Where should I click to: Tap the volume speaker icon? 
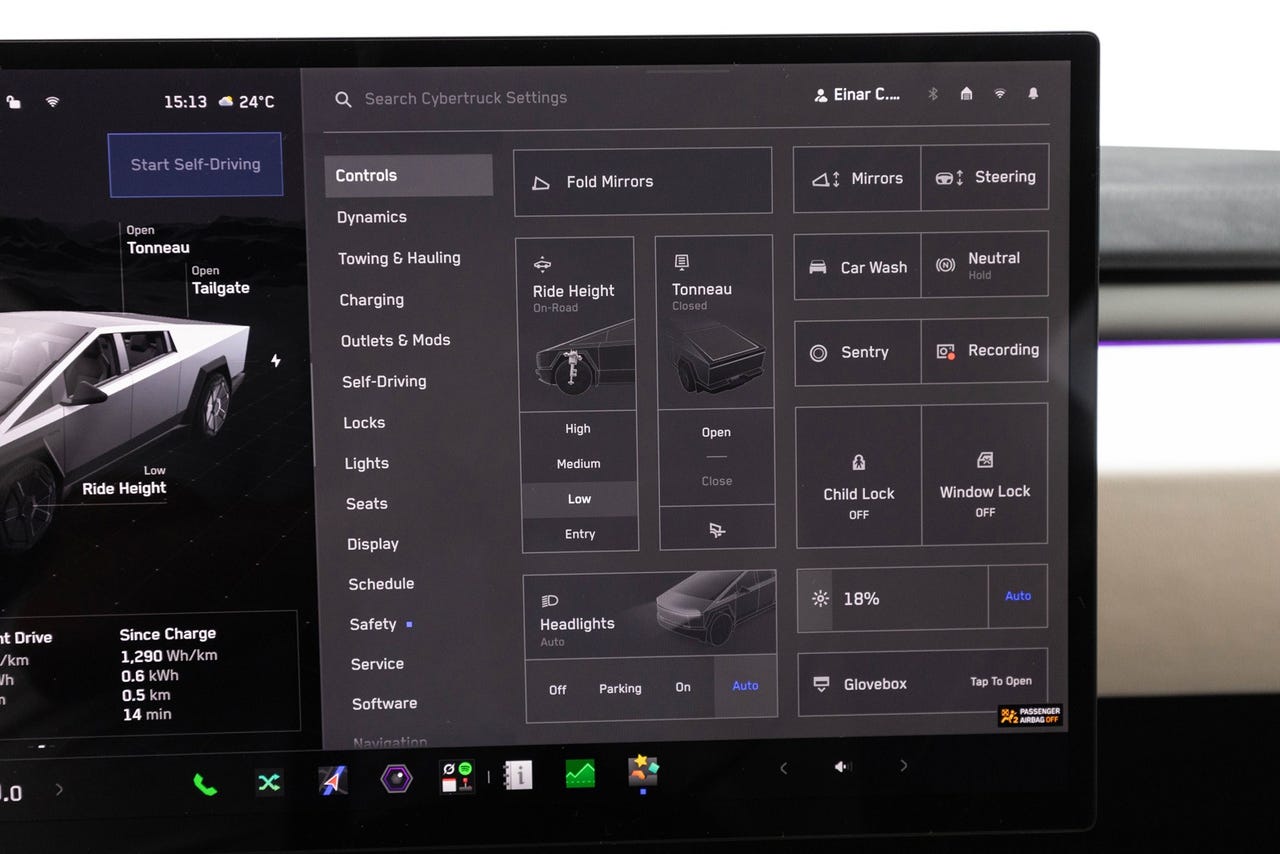pyautogui.click(x=843, y=766)
